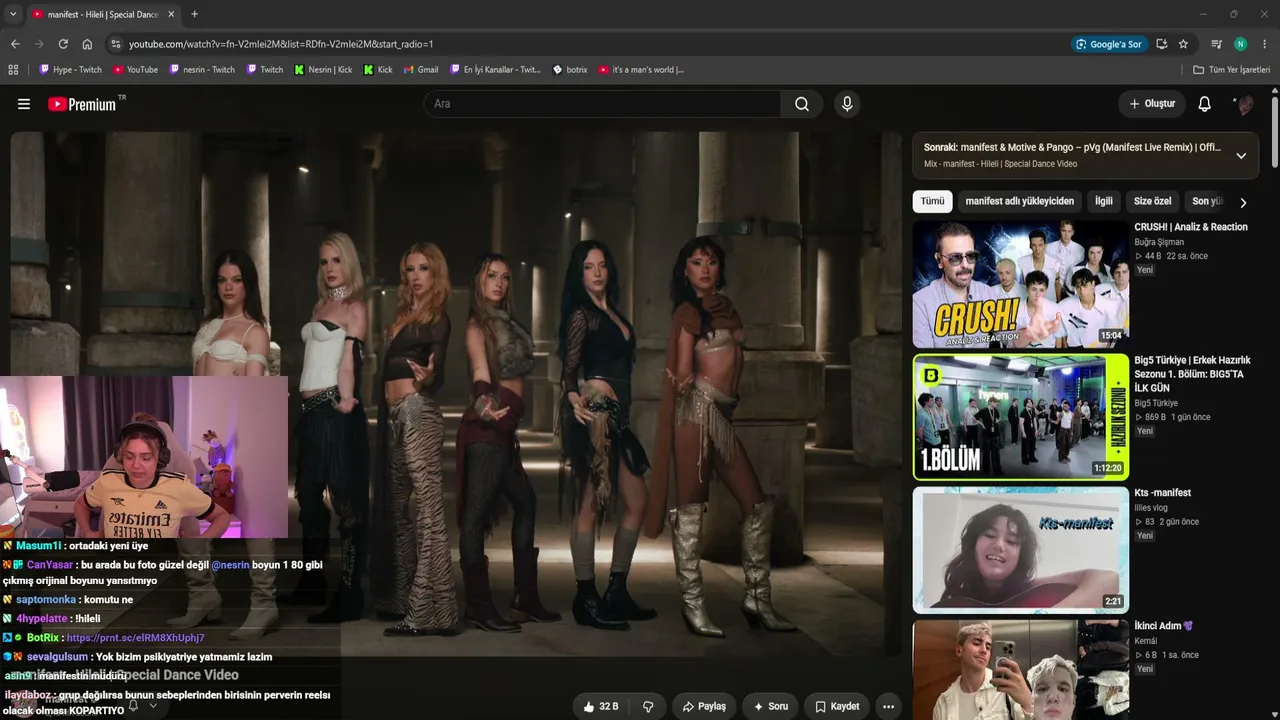Dislike the video

[x=648, y=706]
